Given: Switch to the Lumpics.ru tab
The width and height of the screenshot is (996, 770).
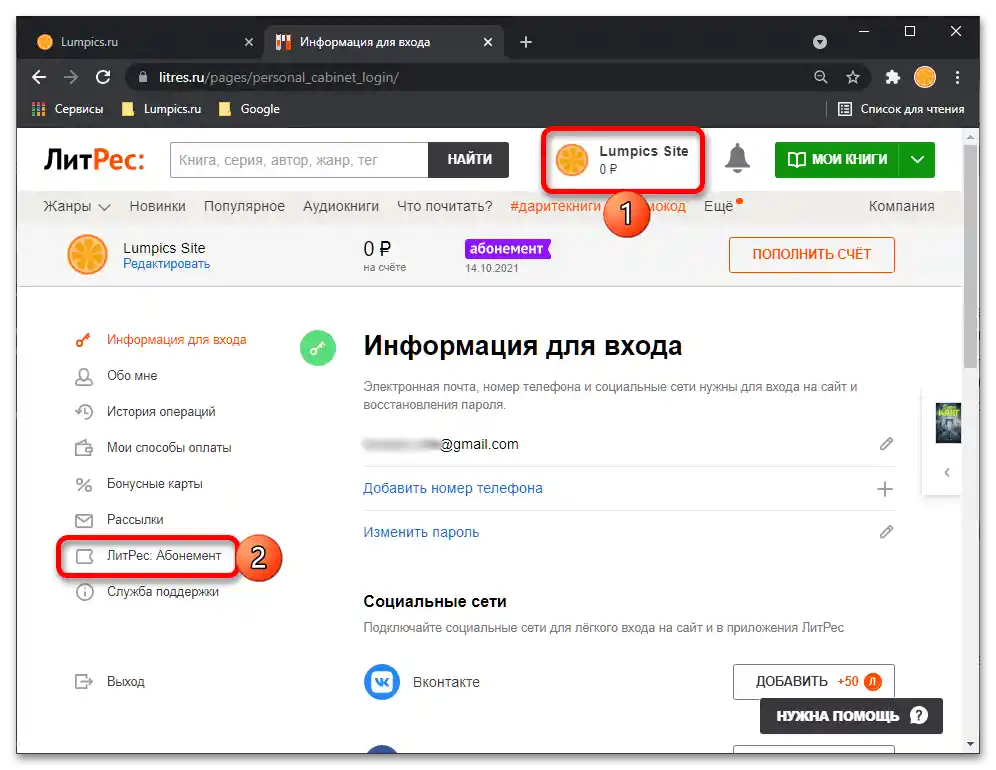Looking at the screenshot, I should pos(145,42).
